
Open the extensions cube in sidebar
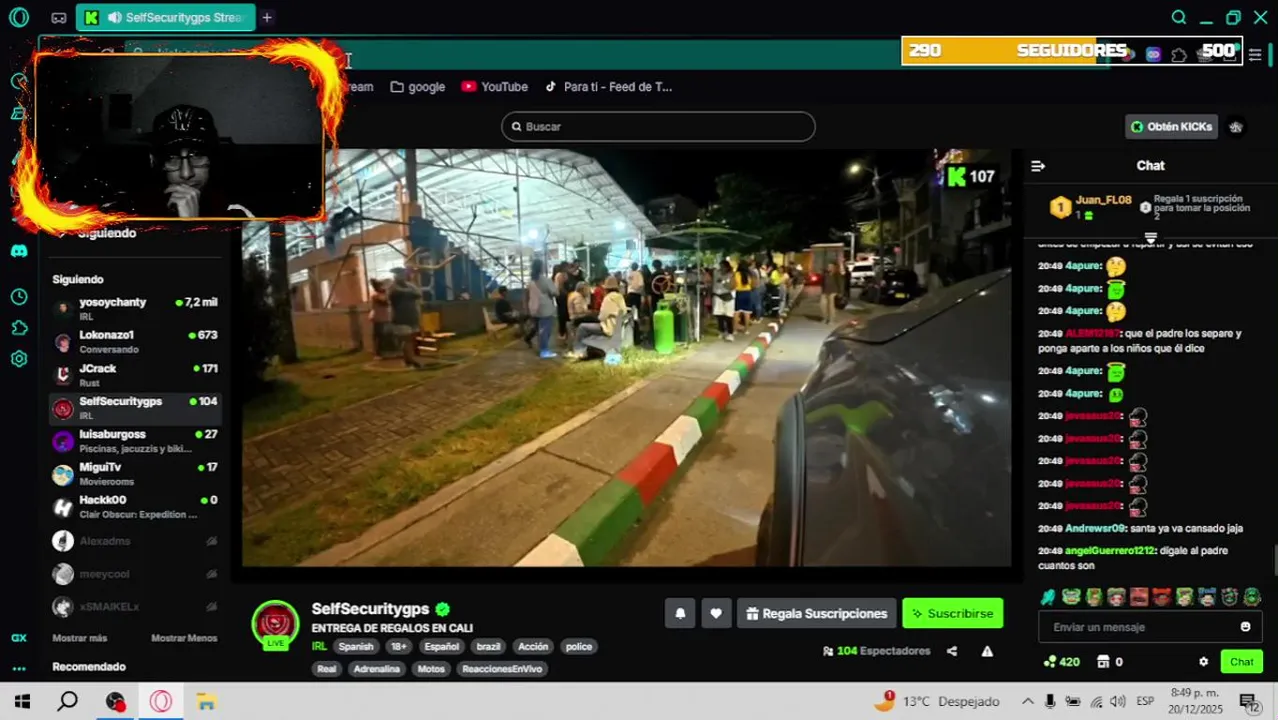point(18,328)
